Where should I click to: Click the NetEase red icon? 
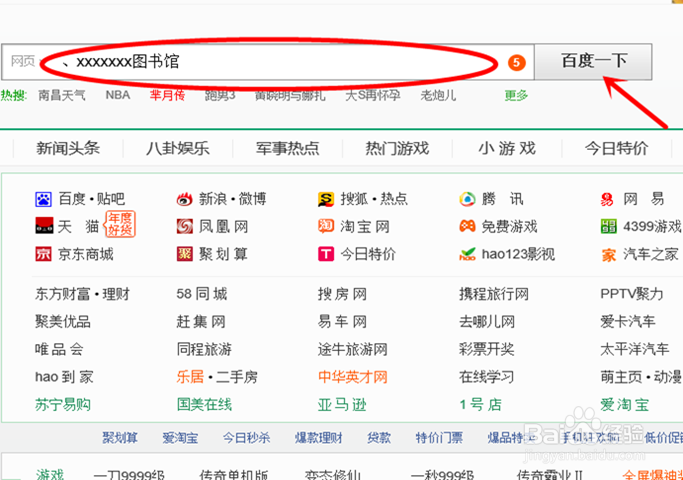tap(607, 199)
